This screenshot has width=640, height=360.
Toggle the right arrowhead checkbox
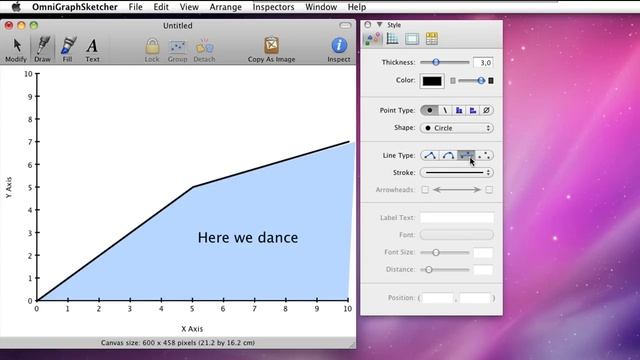point(489,190)
